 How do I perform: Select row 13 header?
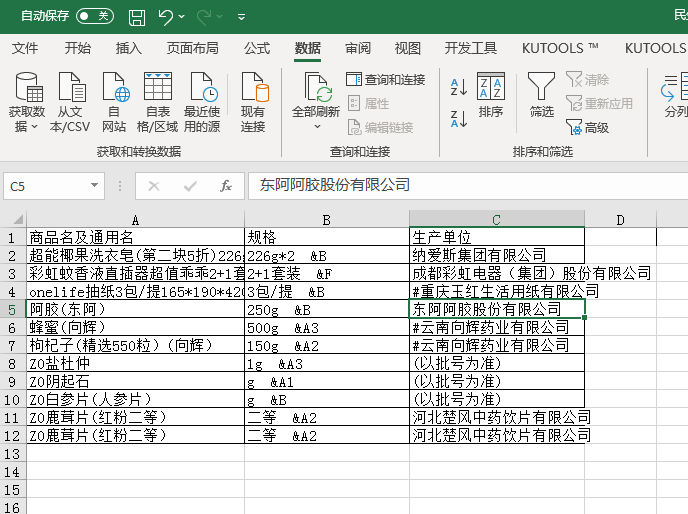tap(12, 453)
